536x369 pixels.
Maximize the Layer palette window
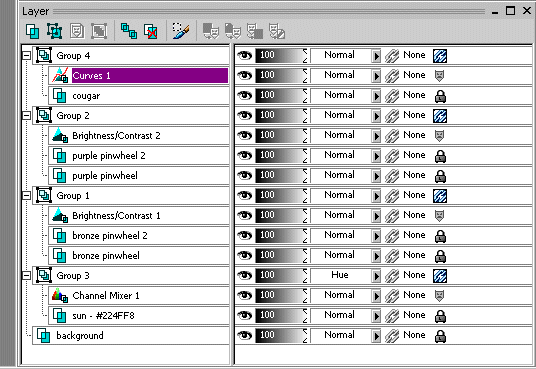click(510, 11)
